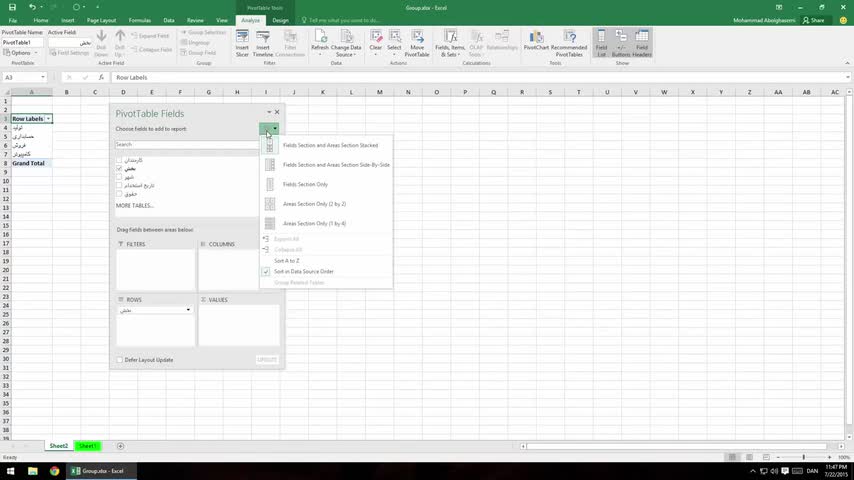The height and width of the screenshot is (480, 854).
Task: Click Clear PivotTable icon
Action: (376, 44)
